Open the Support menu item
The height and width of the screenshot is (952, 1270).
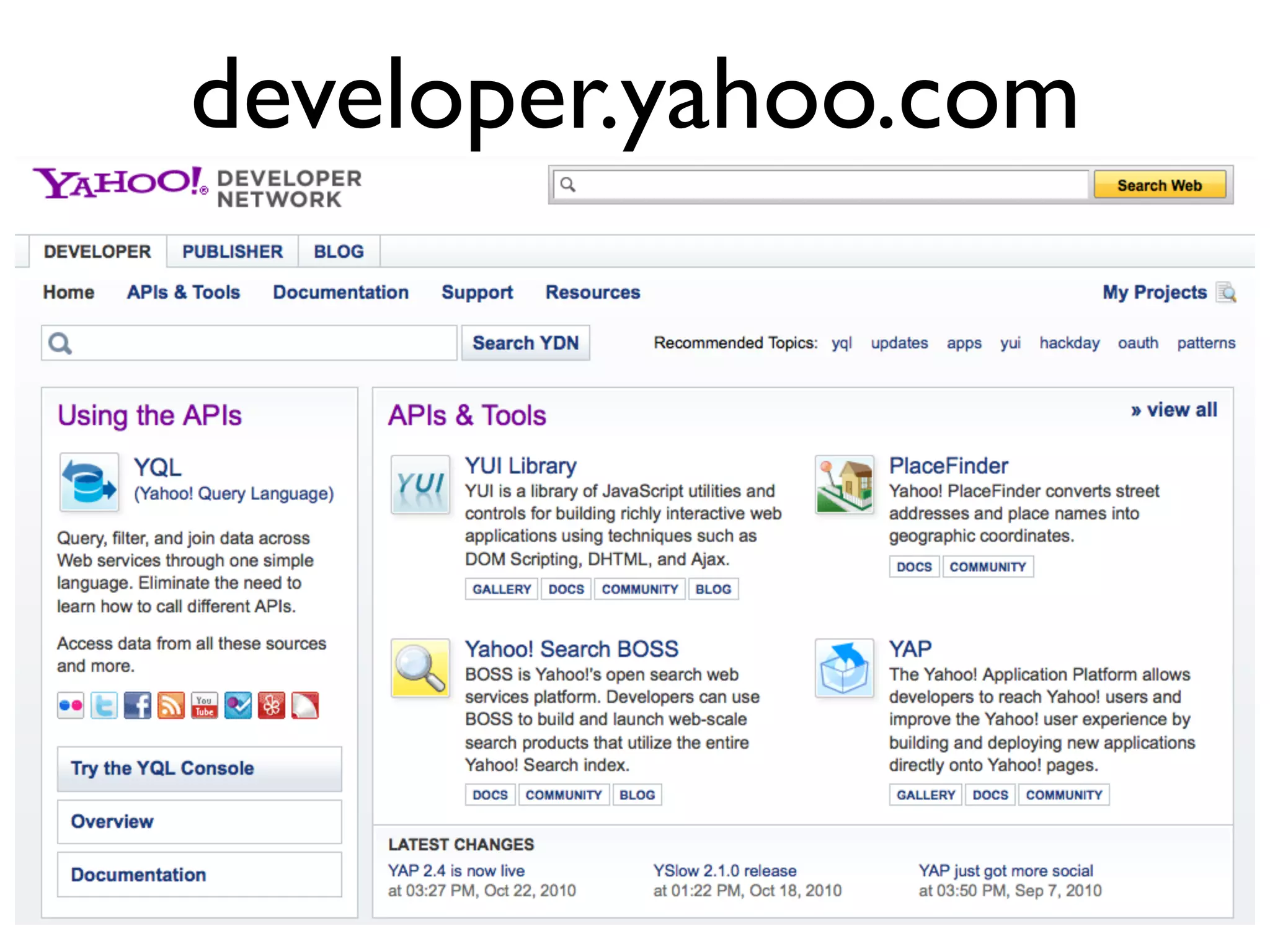(x=477, y=293)
